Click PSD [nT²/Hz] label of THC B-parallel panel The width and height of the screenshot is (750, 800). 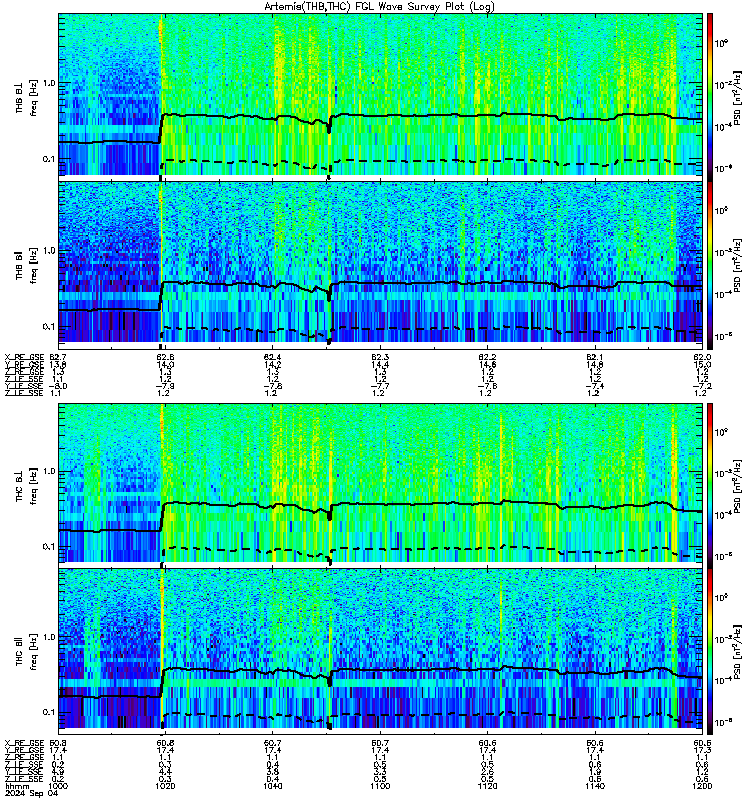738,652
